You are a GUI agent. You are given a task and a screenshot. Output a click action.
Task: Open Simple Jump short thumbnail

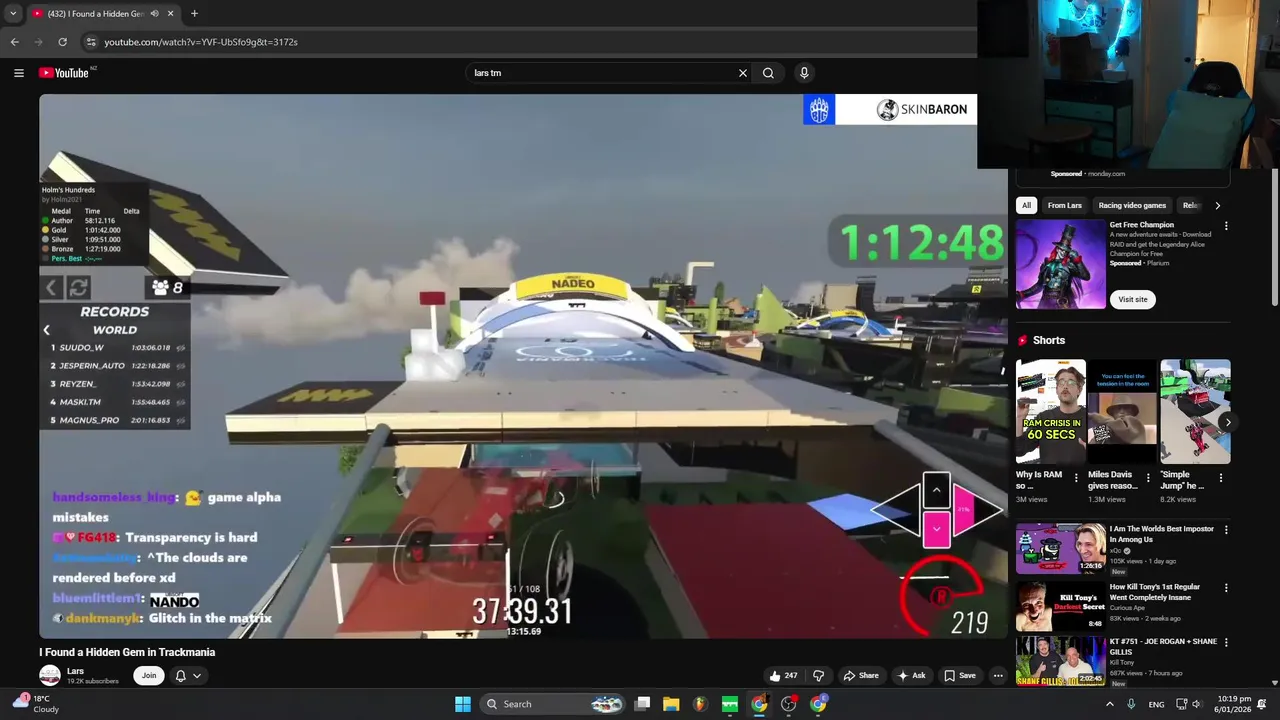1195,412
